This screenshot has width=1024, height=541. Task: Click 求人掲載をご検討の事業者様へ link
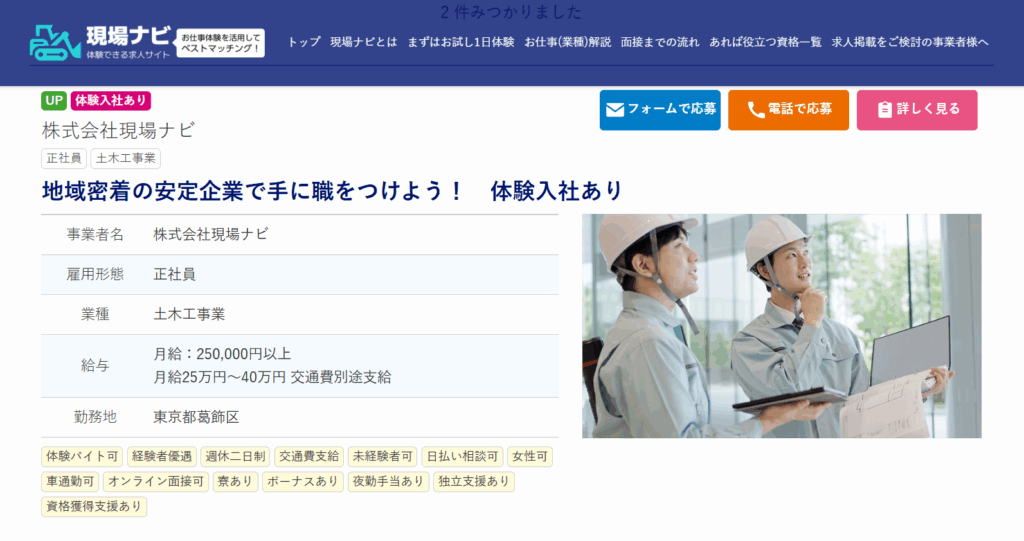pyautogui.click(x=910, y=42)
